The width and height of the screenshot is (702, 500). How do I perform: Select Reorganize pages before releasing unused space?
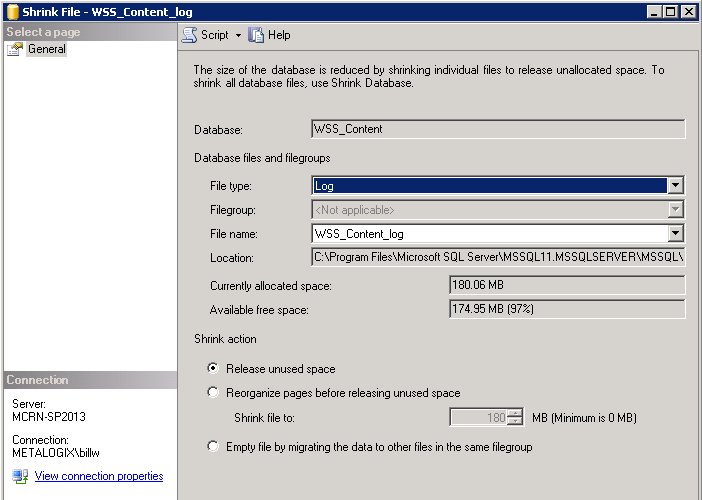coord(213,392)
